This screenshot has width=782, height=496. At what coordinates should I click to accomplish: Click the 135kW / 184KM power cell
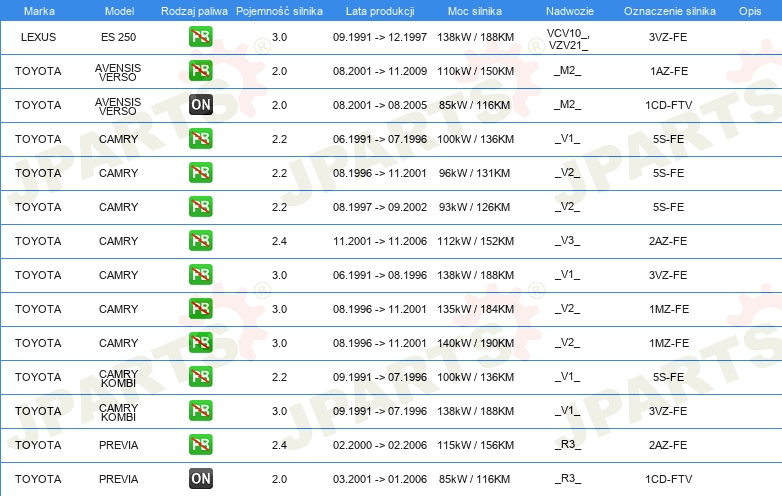pos(475,309)
